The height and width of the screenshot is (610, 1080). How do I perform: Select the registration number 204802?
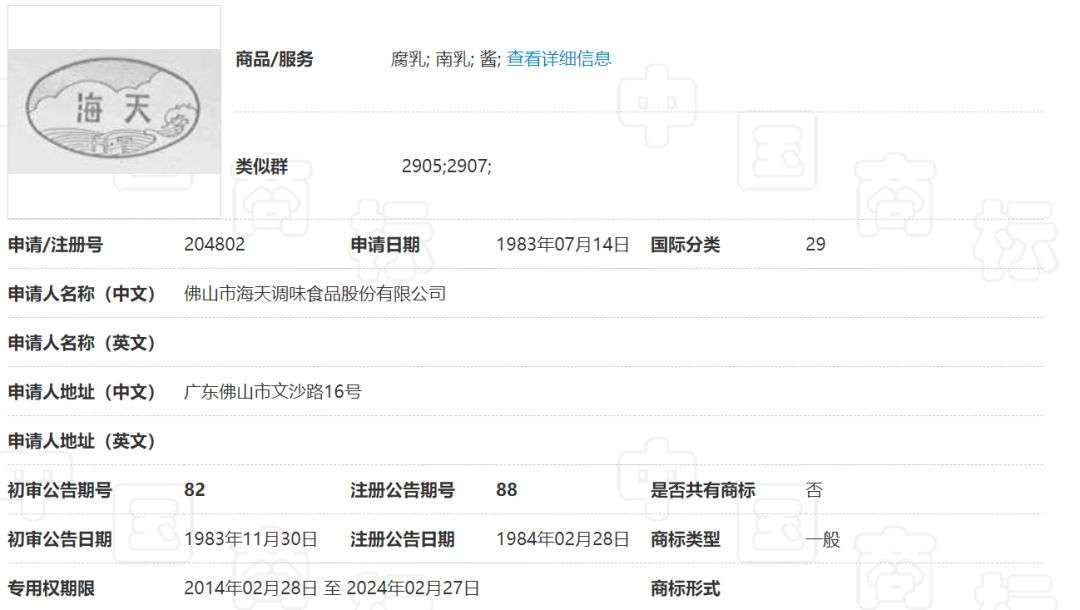pos(214,244)
